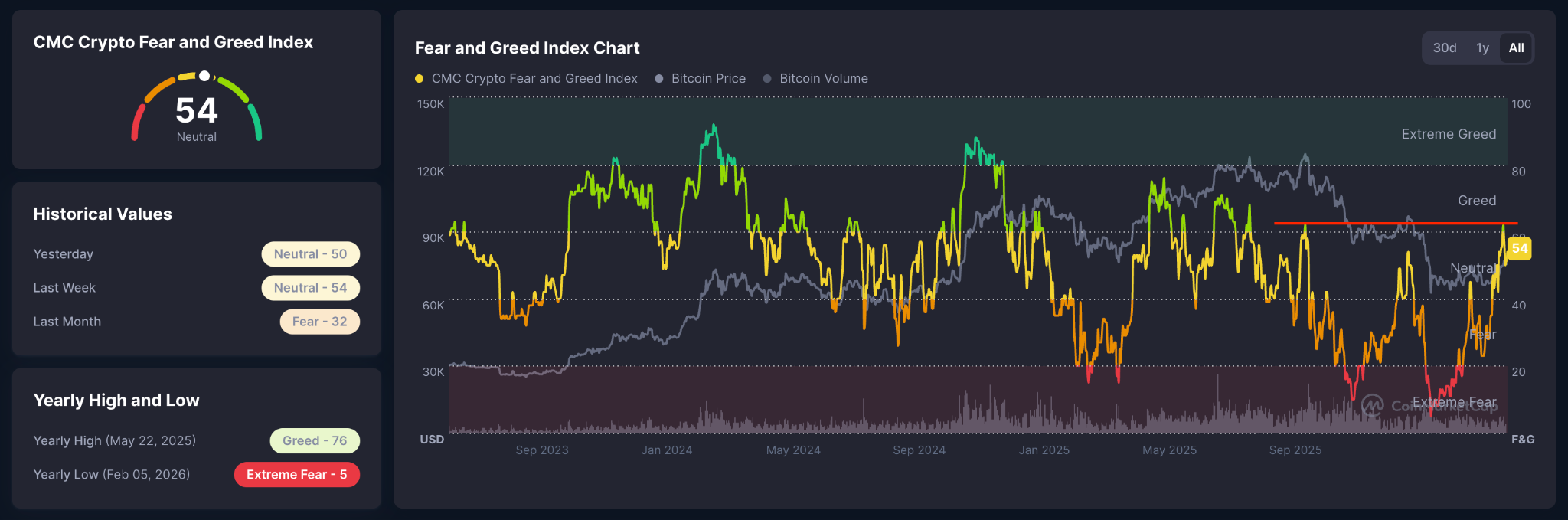This screenshot has width=1568, height=520.
Task: Click the 'CMC Crypto Fear and Greed Index' heading
Action: pos(173,42)
